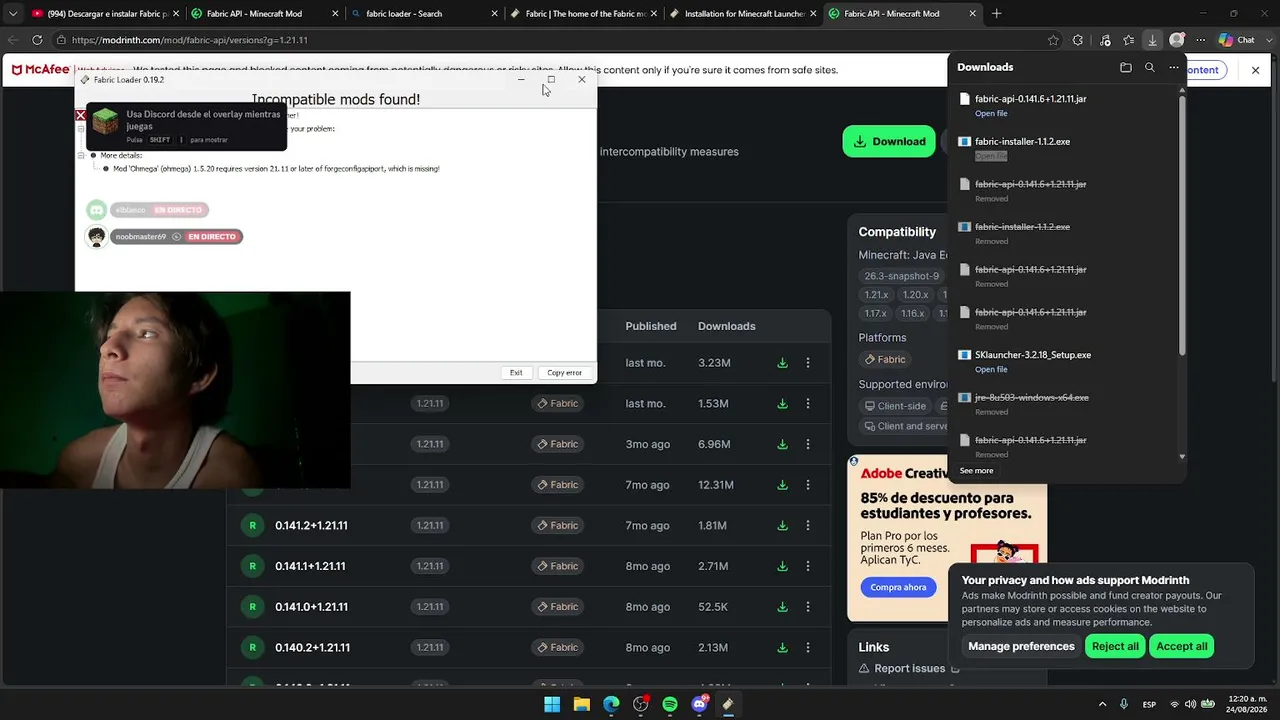
Task: Select the 1.21.x version tag in Compatibility
Action: click(876, 295)
